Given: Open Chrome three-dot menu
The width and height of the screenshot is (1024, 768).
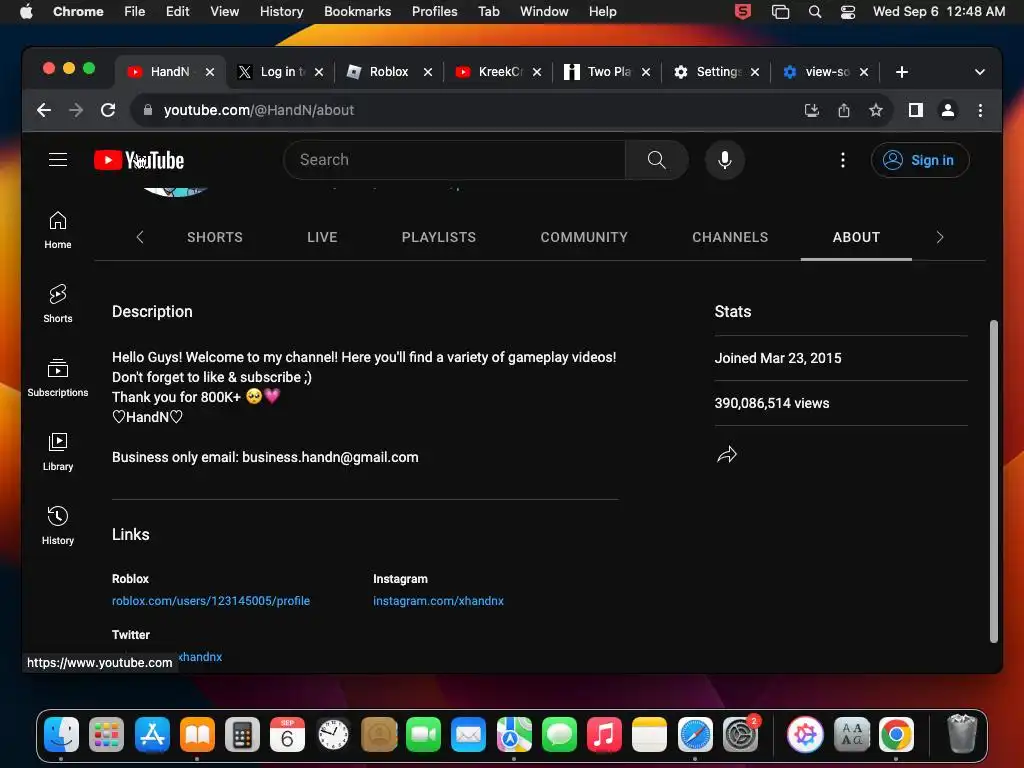Looking at the screenshot, I should [980, 110].
